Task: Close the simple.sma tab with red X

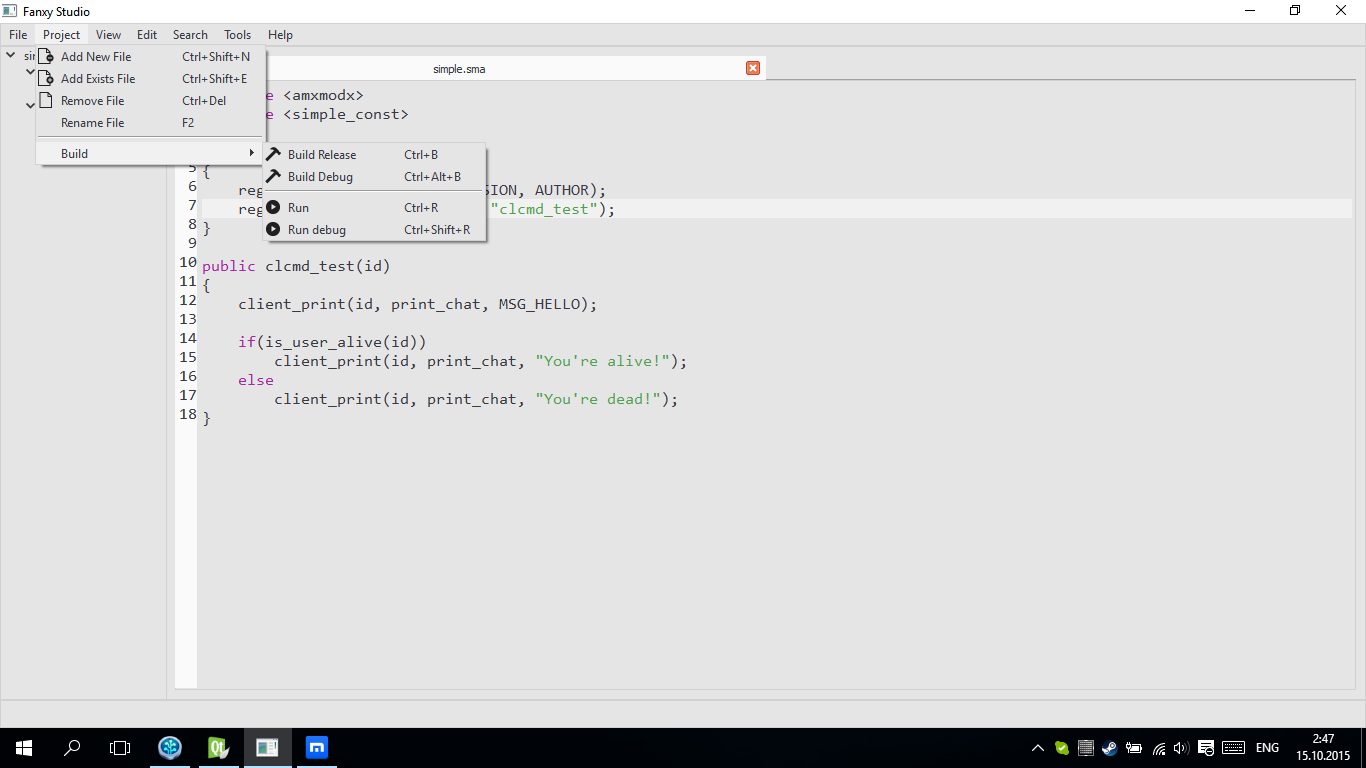Action: [753, 68]
